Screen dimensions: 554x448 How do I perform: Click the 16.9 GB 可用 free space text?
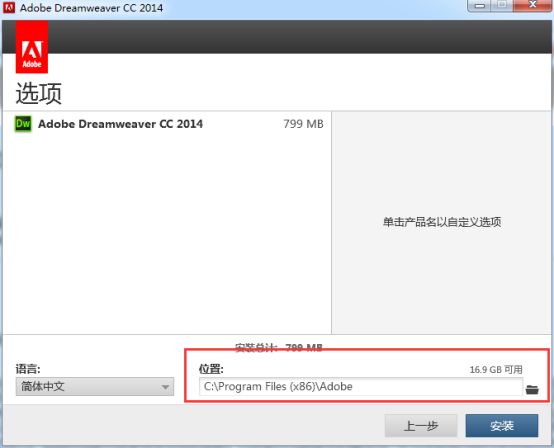[496, 370]
